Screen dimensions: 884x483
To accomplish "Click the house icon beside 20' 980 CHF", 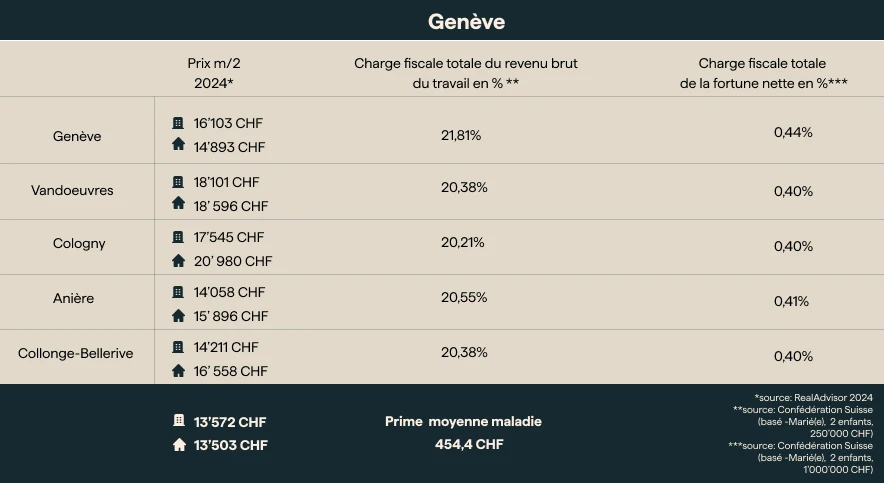I will click(x=178, y=260).
